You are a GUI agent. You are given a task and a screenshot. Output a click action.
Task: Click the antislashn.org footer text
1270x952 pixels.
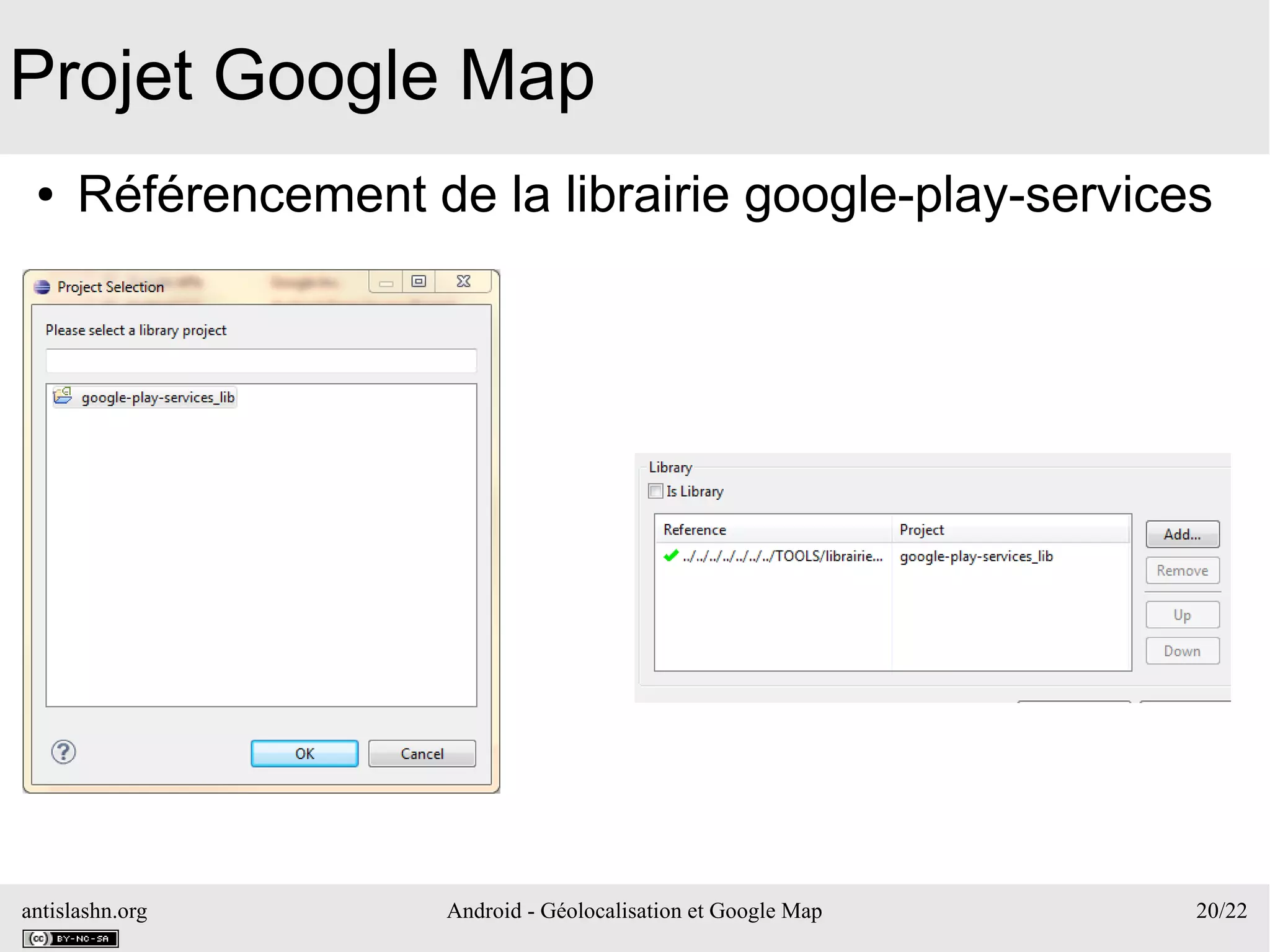[x=84, y=910]
